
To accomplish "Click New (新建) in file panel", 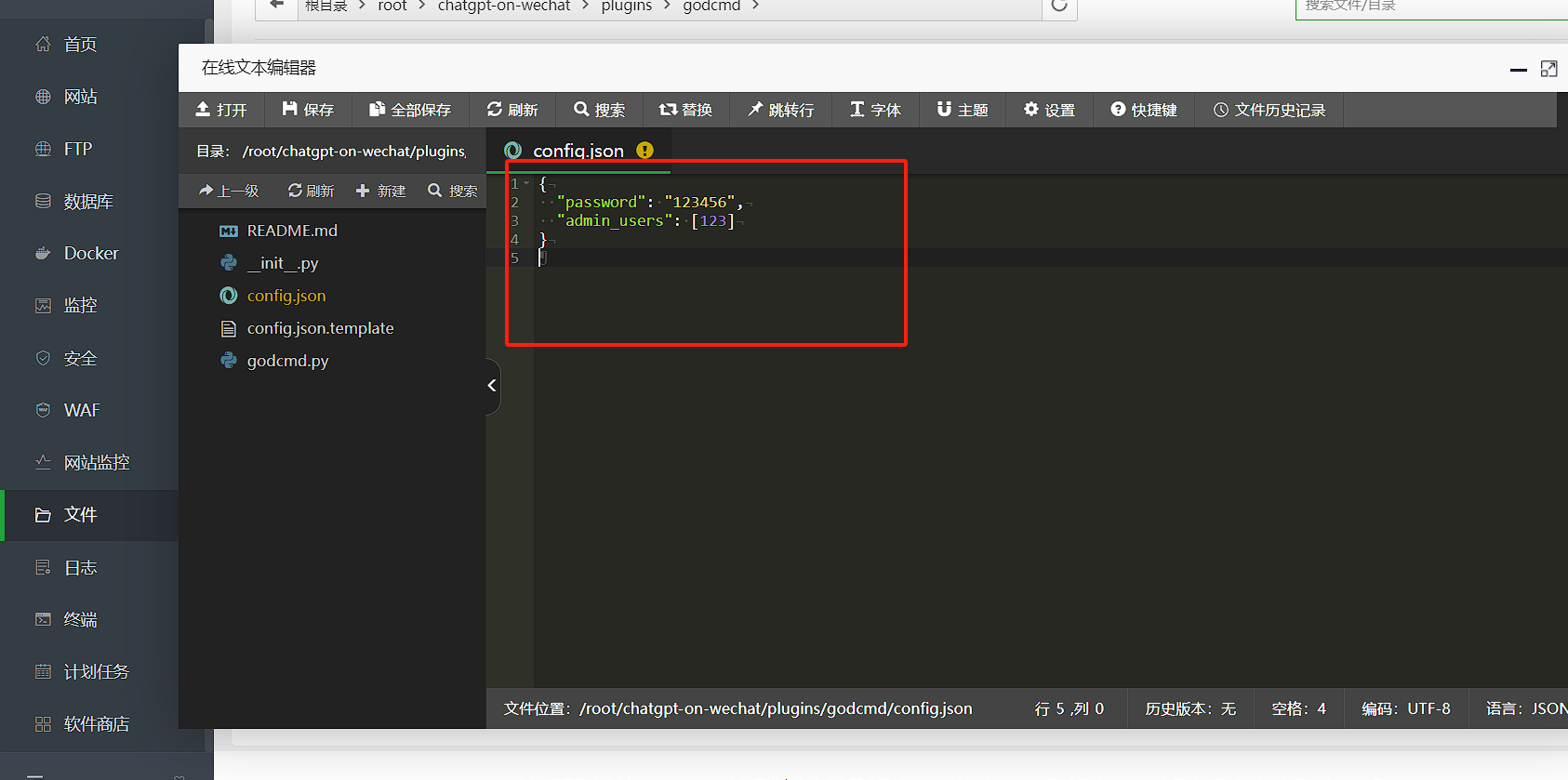I will (380, 191).
